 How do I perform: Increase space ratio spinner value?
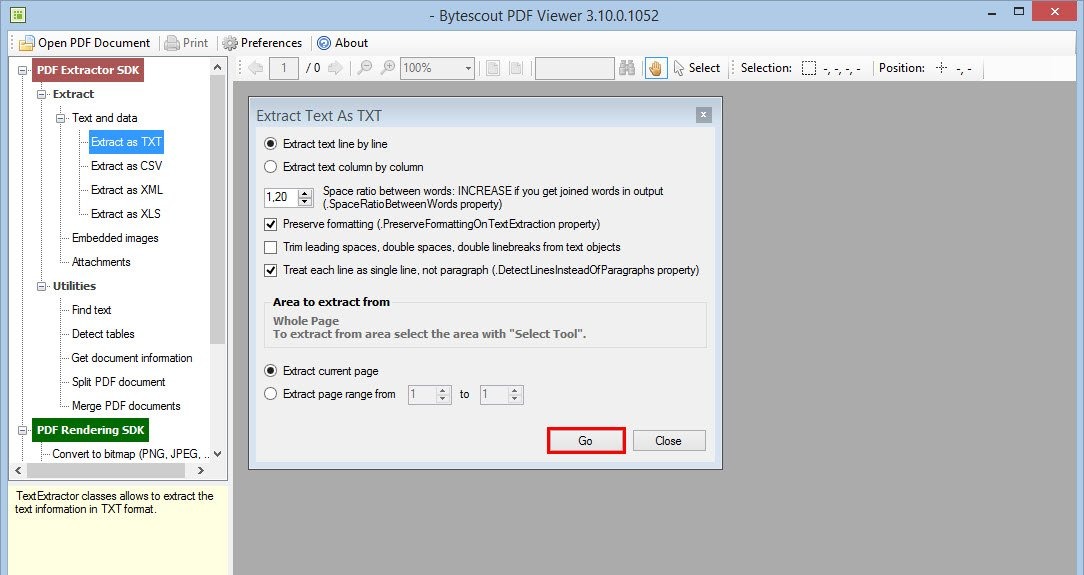click(x=305, y=193)
